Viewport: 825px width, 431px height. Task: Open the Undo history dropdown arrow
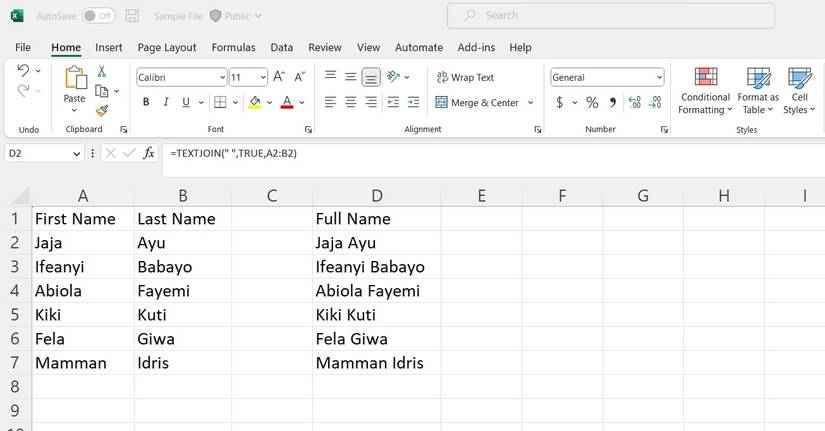[38, 71]
